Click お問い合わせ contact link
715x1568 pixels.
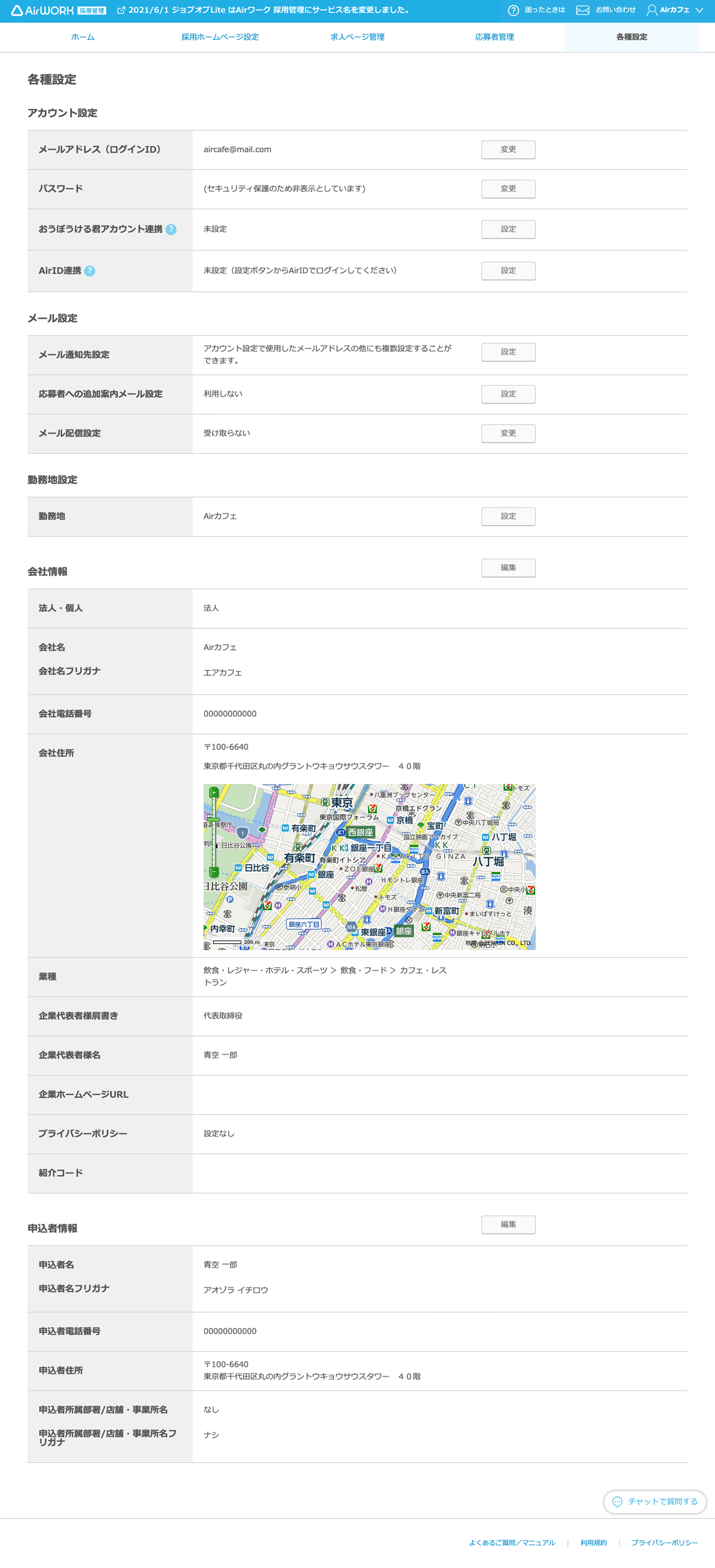[x=615, y=10]
